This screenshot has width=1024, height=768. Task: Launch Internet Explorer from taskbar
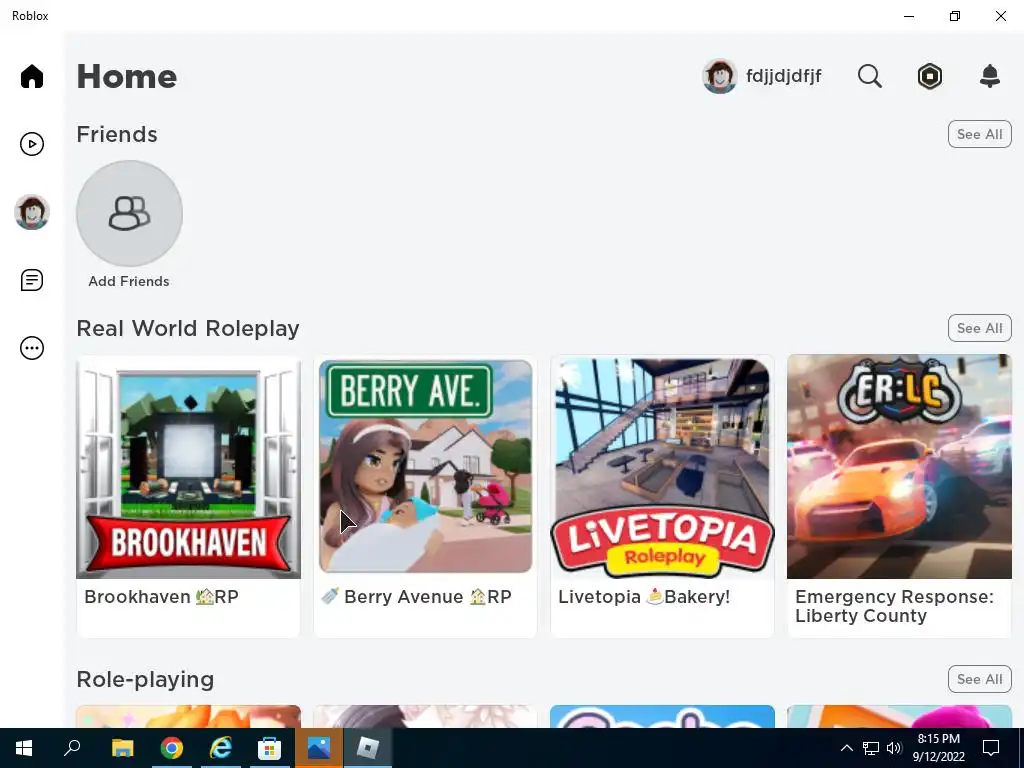pyautogui.click(x=220, y=748)
